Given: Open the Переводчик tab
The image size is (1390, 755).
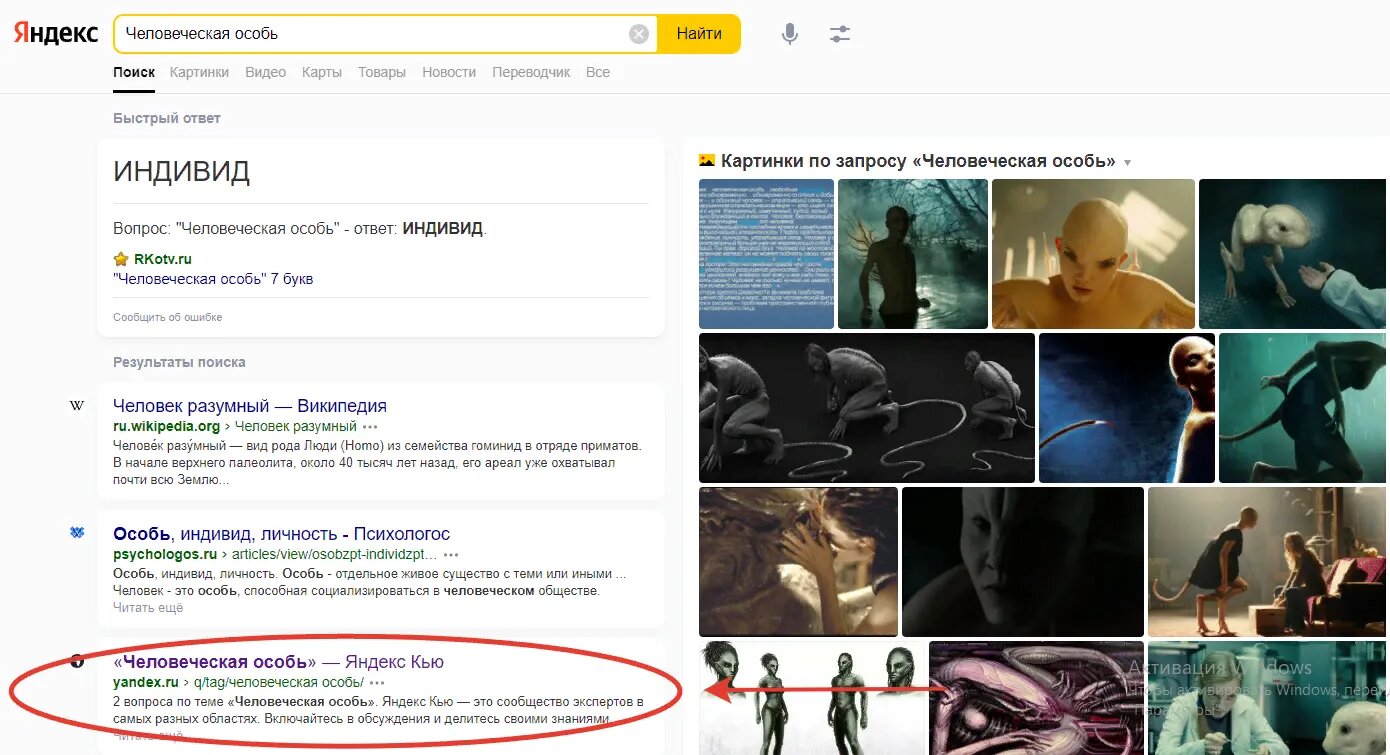Looking at the screenshot, I should (x=531, y=72).
